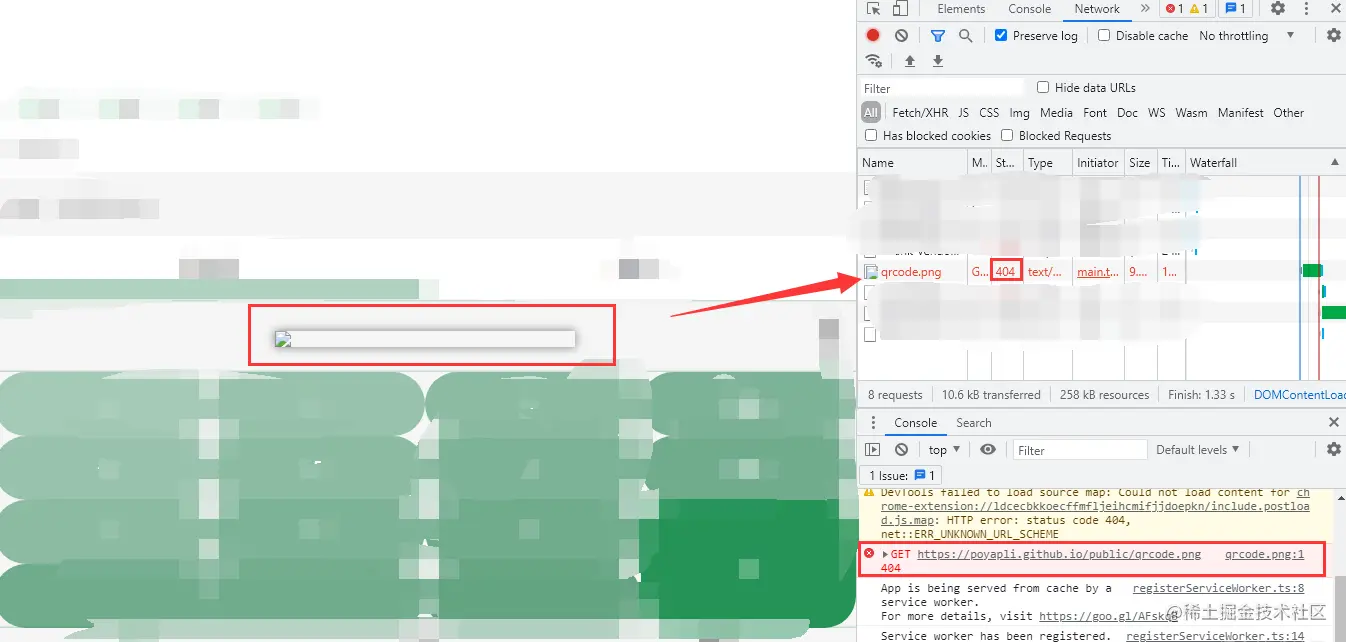Open main.t... initiator link for qrcode.png
This screenshot has width=1346, height=642.
tap(1098, 271)
